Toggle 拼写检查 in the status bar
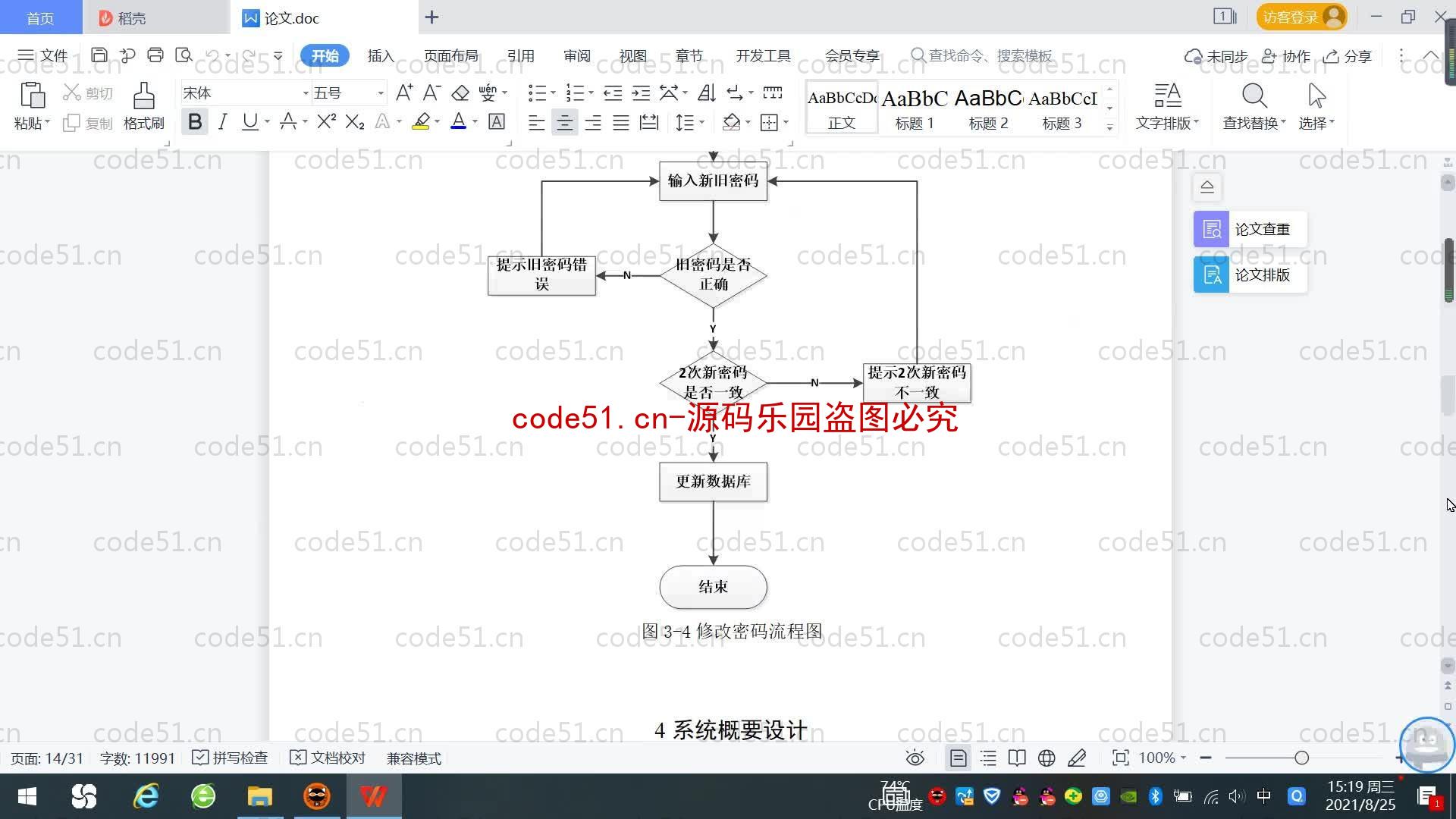1456x819 pixels. pyautogui.click(x=230, y=758)
